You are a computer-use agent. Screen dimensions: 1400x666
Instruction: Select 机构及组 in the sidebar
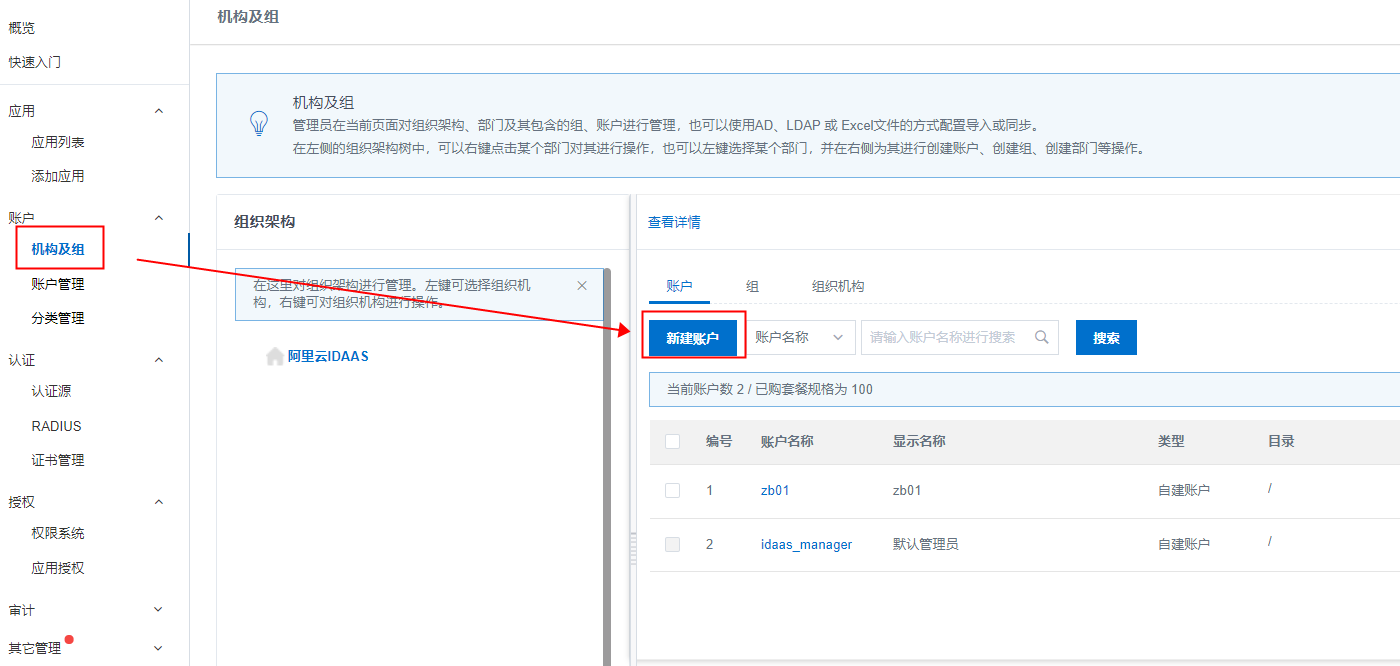[x=58, y=249]
